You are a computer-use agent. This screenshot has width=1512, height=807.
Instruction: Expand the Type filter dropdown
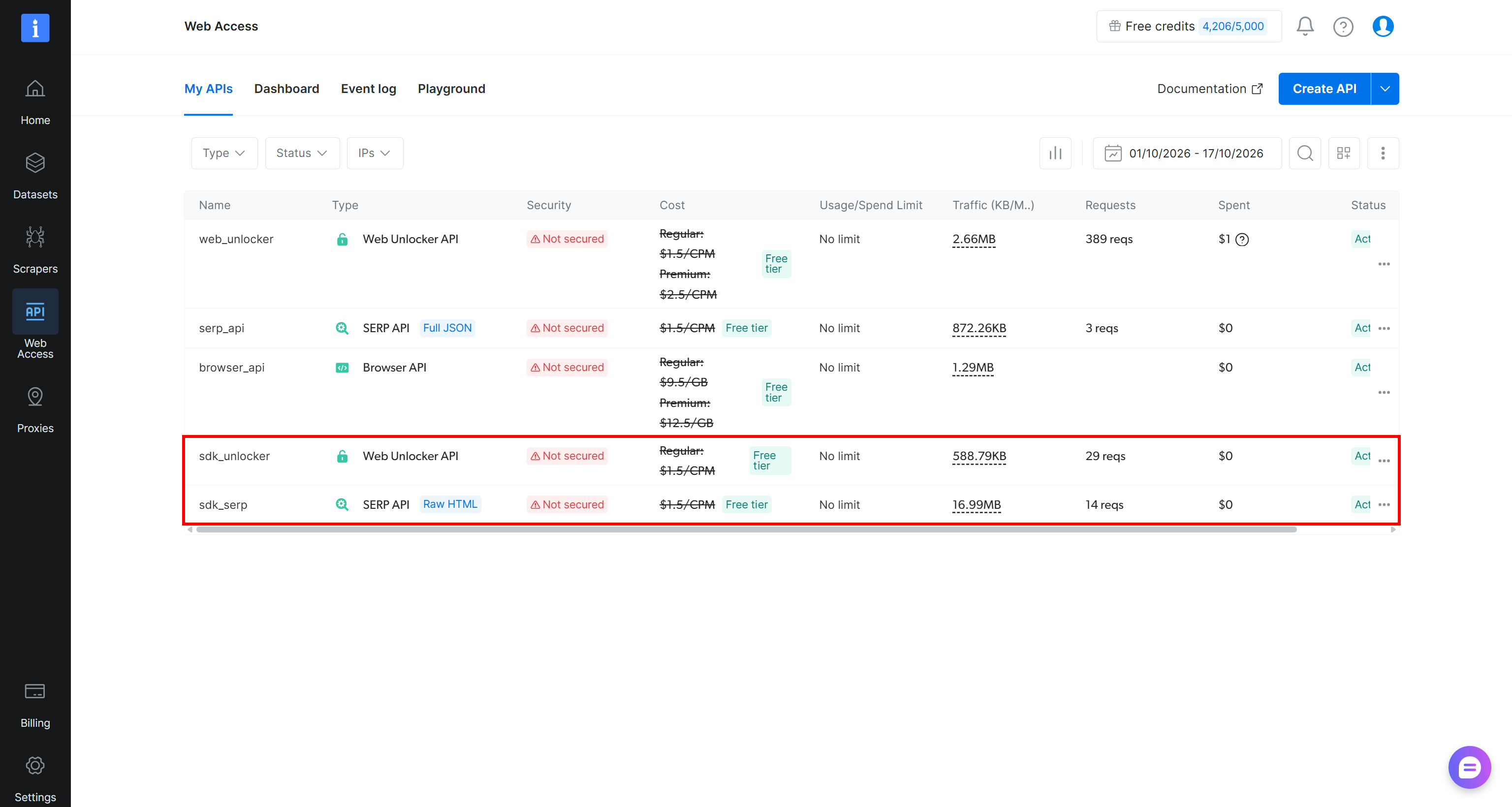point(224,153)
